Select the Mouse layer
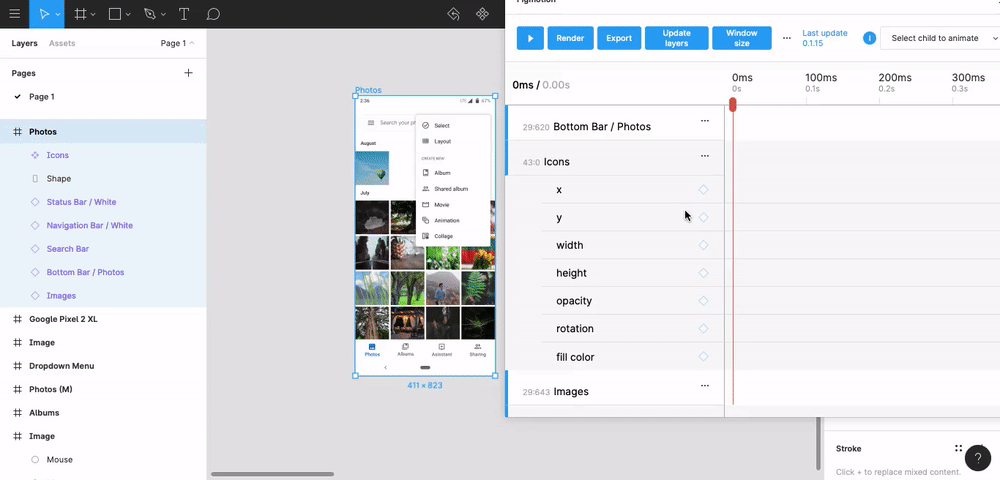Image resolution: width=1000 pixels, height=480 pixels. tap(103, 460)
